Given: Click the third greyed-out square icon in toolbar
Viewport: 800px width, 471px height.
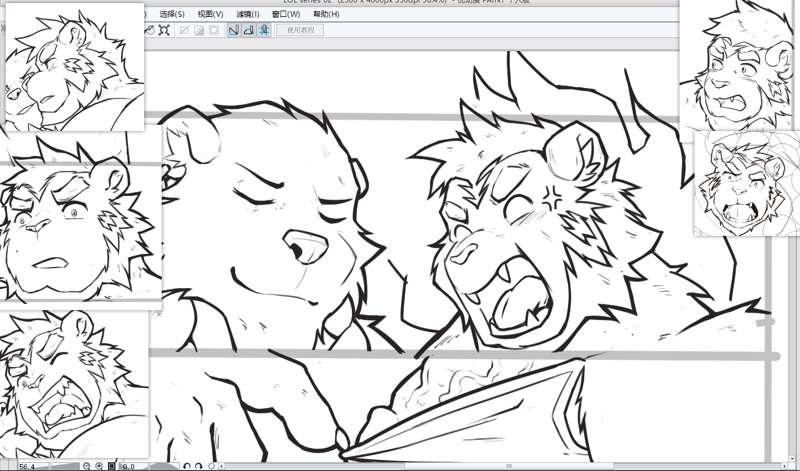Looking at the screenshot, I should tap(214, 30).
